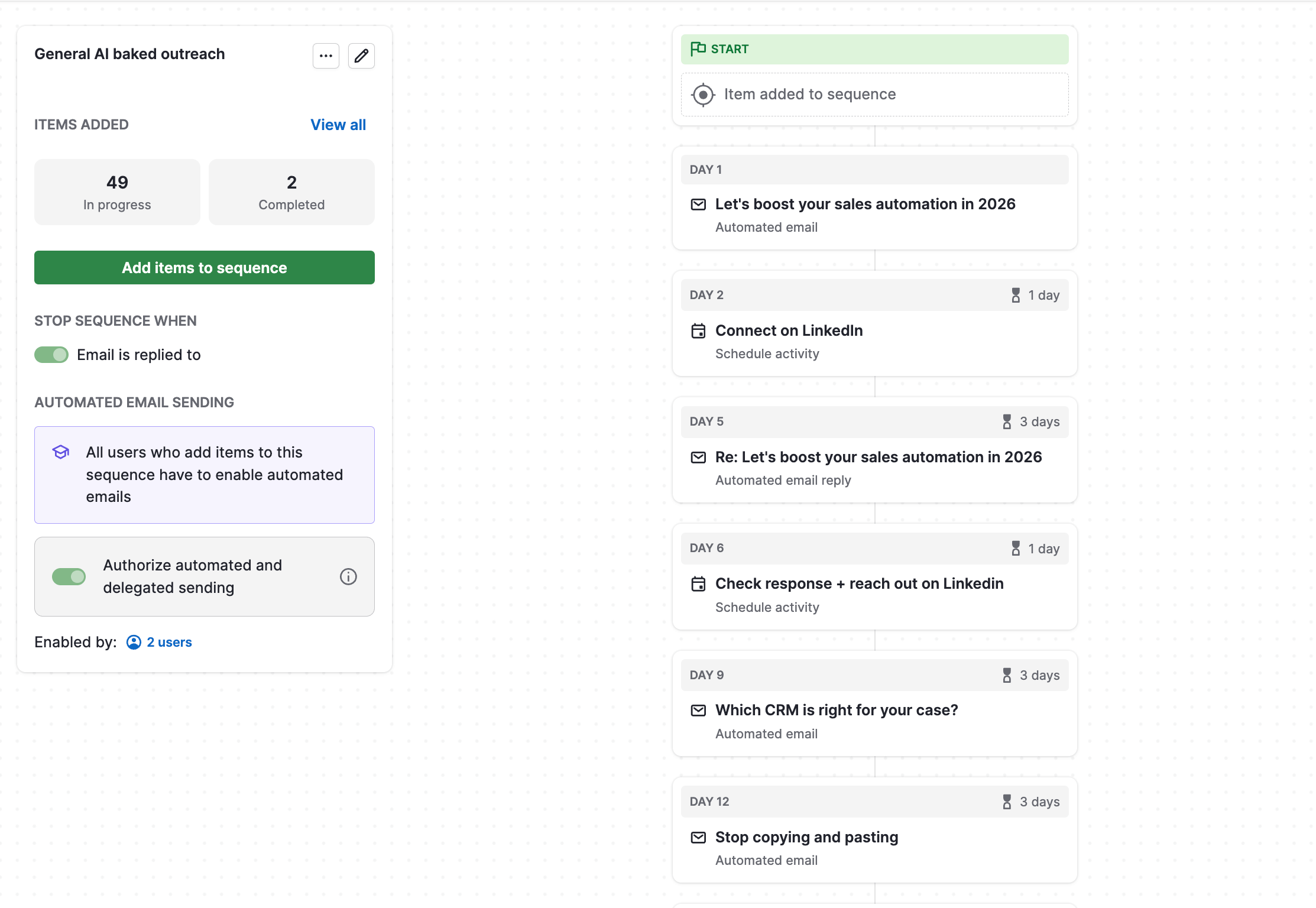The image size is (1316, 908).
Task: Open the three-dot more options menu
Action: [326, 56]
